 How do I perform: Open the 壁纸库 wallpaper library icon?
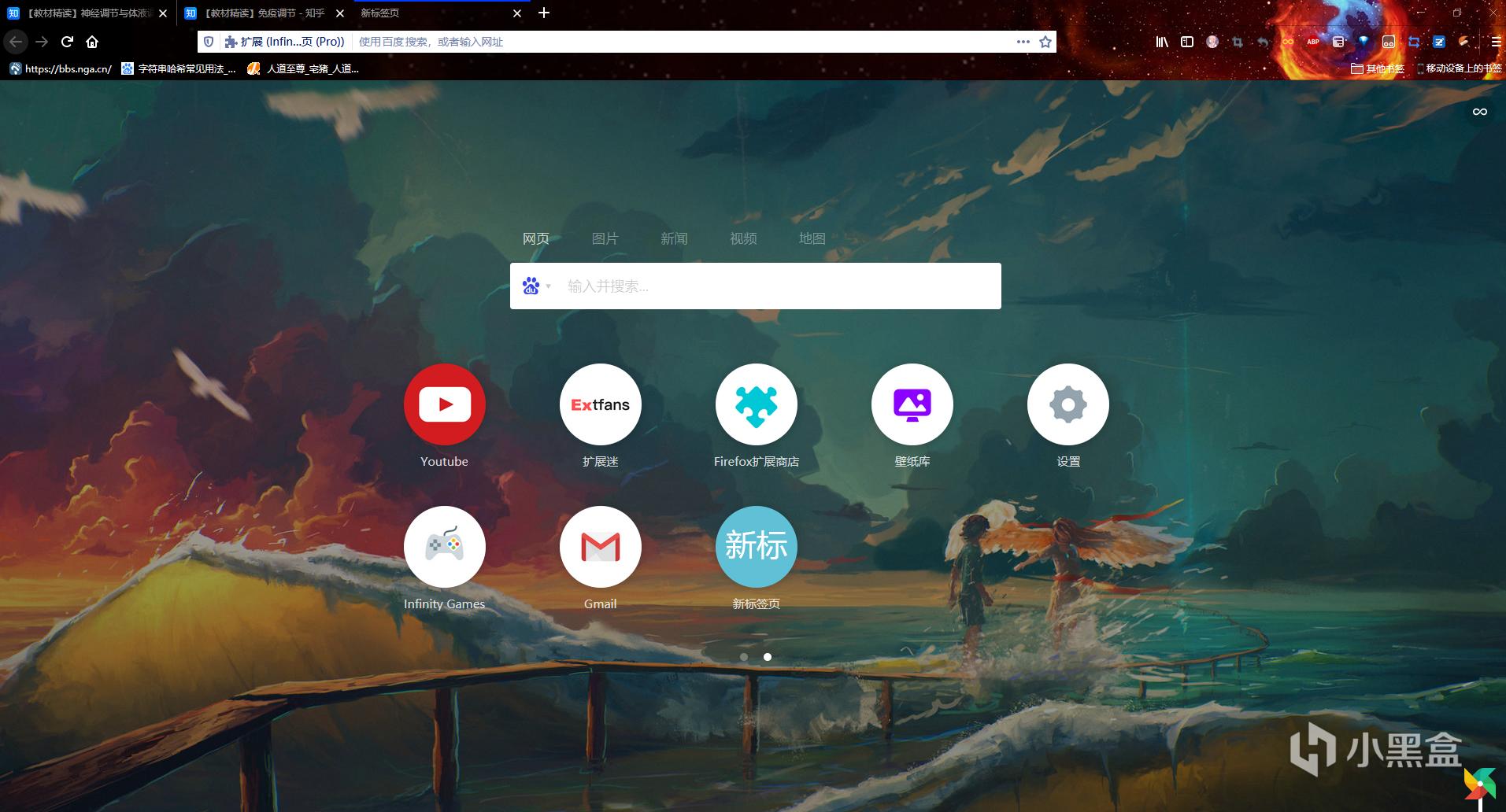(912, 404)
